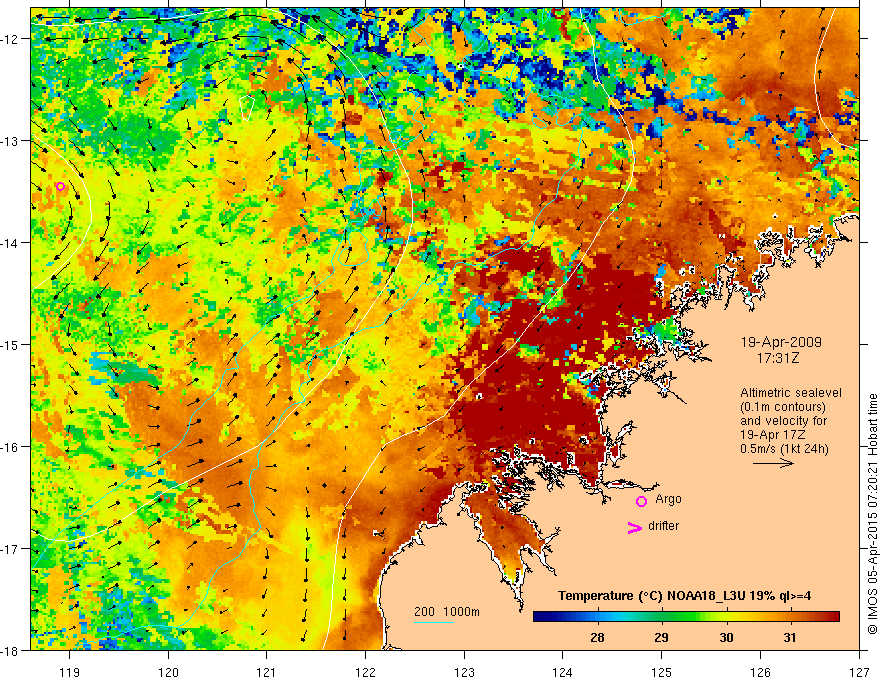
Task: Click the 'Argo' legend label
Action: point(668,499)
